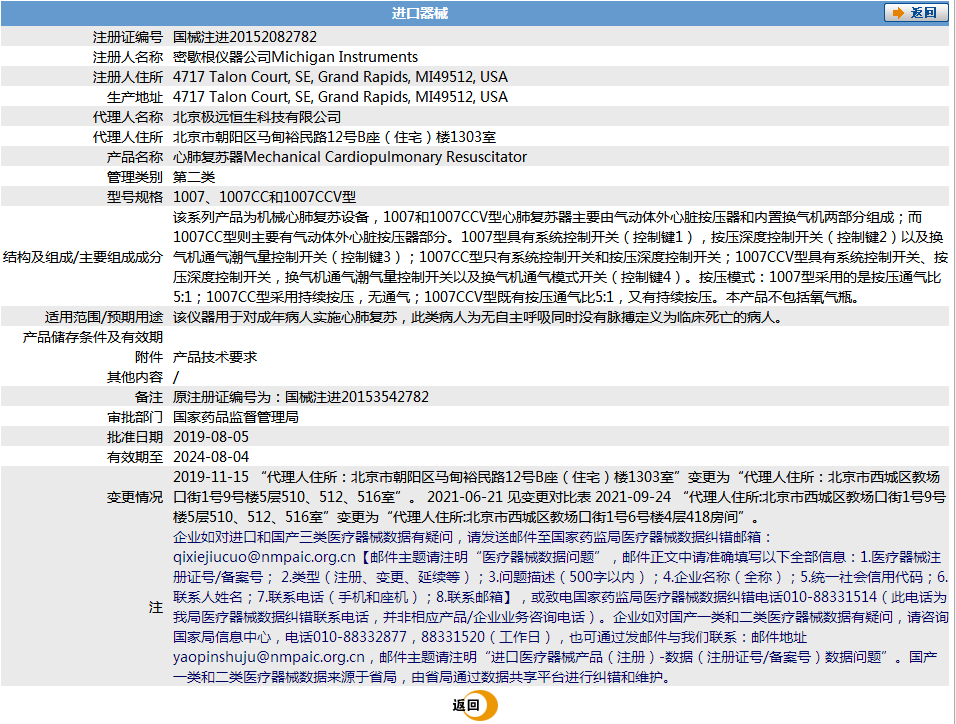
Task: Click the orange arrow icon in top 返回 button
Action: (897, 13)
